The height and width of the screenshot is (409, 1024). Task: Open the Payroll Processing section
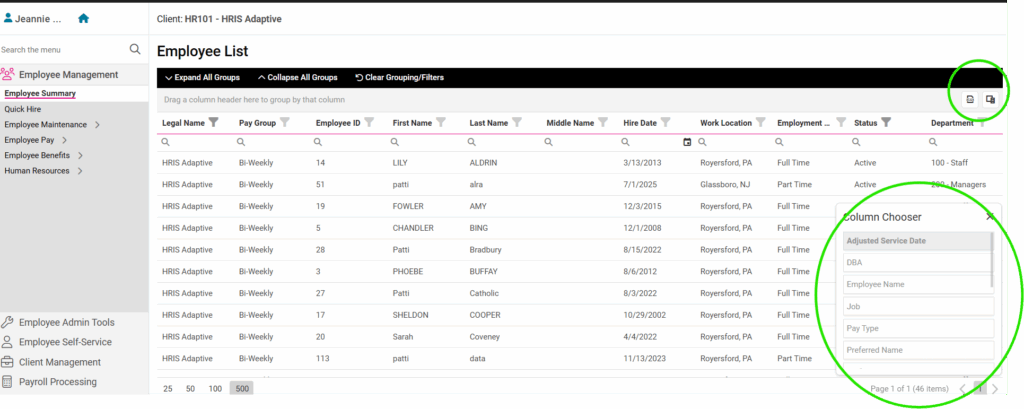pos(58,381)
